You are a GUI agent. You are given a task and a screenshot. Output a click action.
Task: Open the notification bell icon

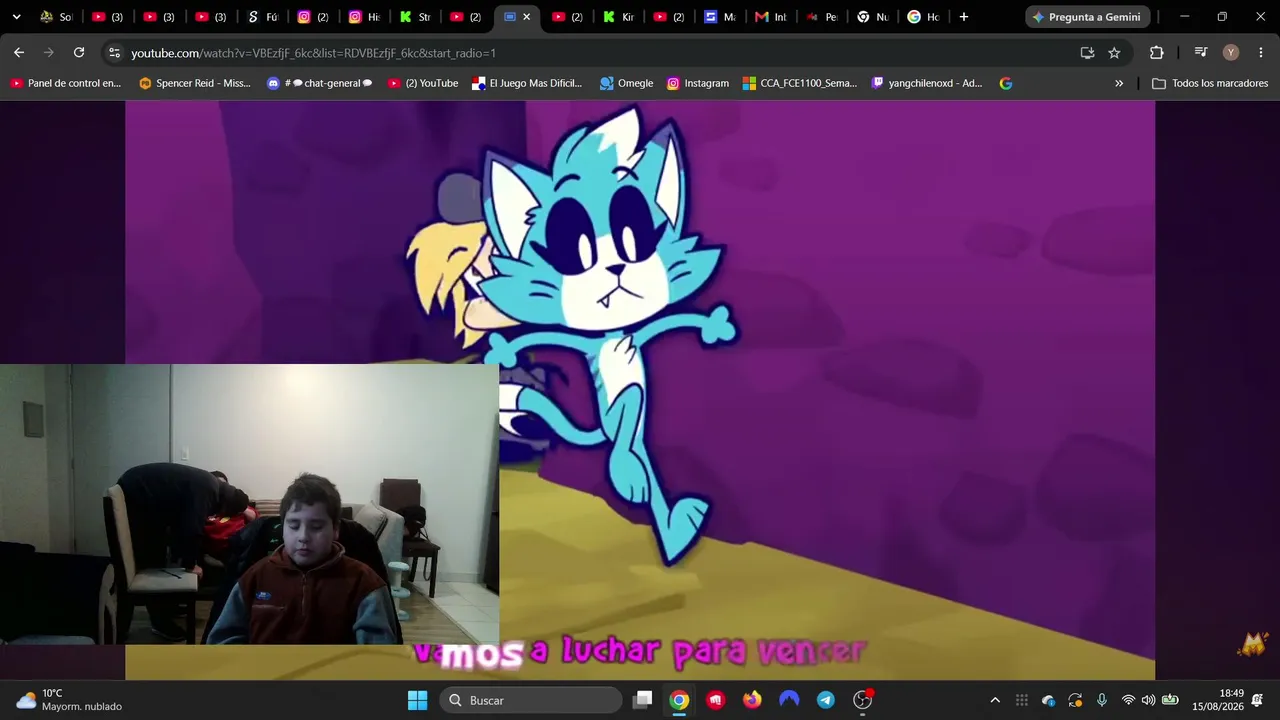click(x=1257, y=700)
